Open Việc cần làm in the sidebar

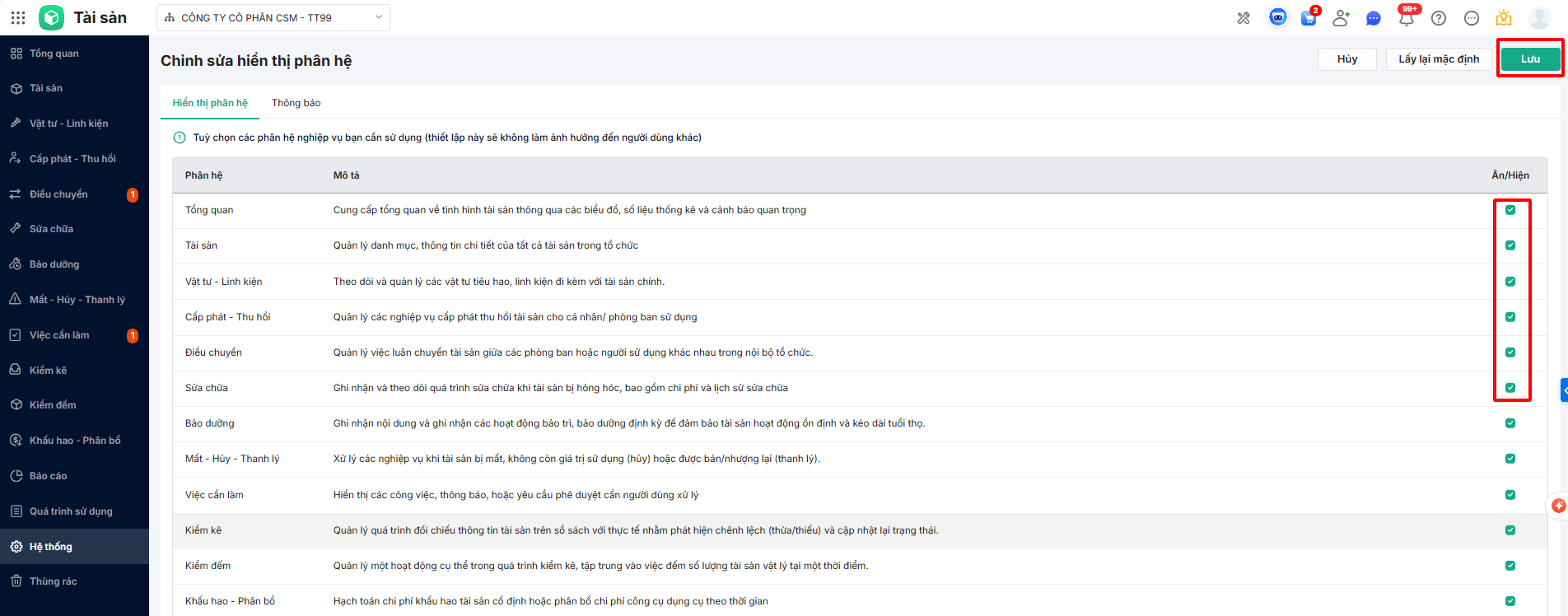coord(74,335)
